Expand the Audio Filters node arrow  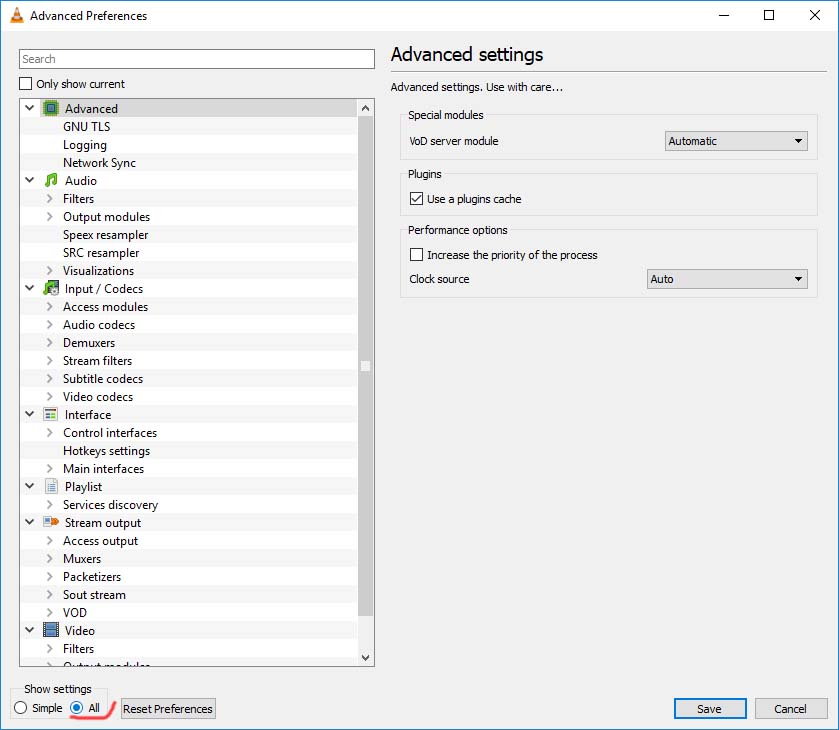coord(50,199)
